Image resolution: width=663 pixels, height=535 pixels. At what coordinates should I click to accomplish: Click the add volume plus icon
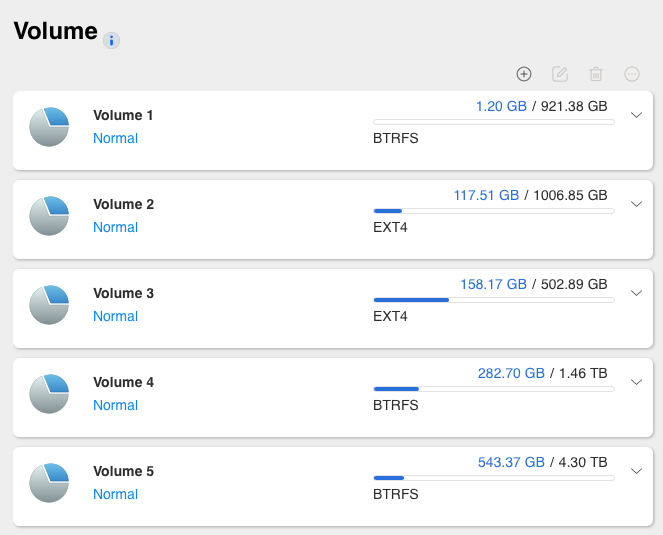pos(524,74)
